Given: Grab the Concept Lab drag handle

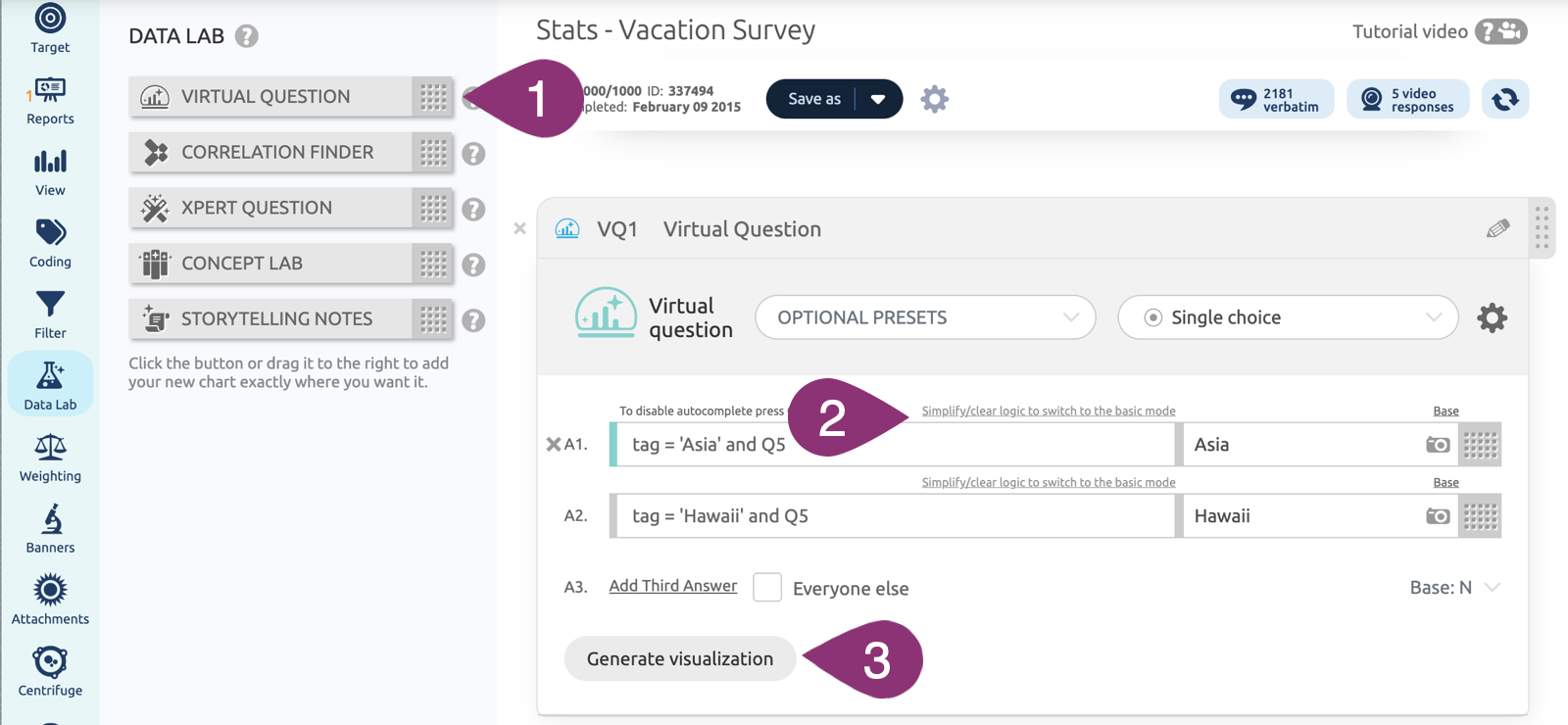Looking at the screenshot, I should [x=433, y=264].
